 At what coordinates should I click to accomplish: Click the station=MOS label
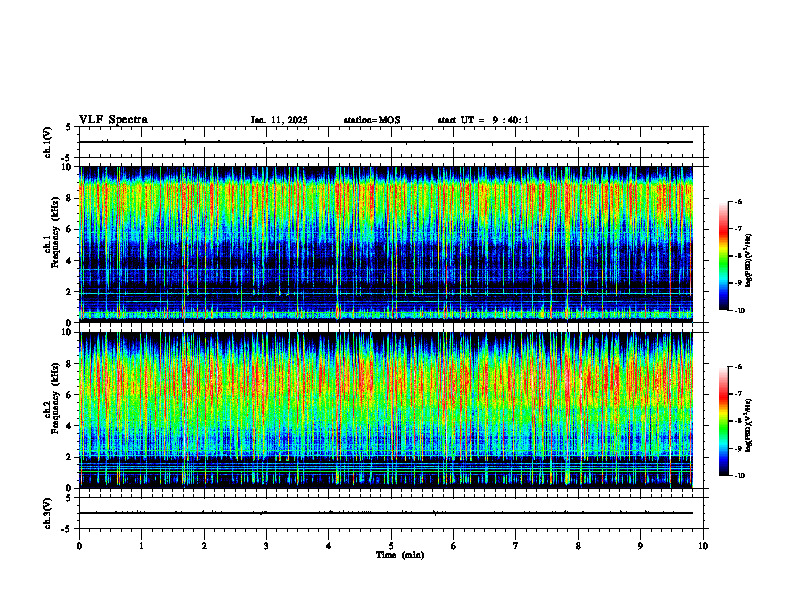click(372, 120)
